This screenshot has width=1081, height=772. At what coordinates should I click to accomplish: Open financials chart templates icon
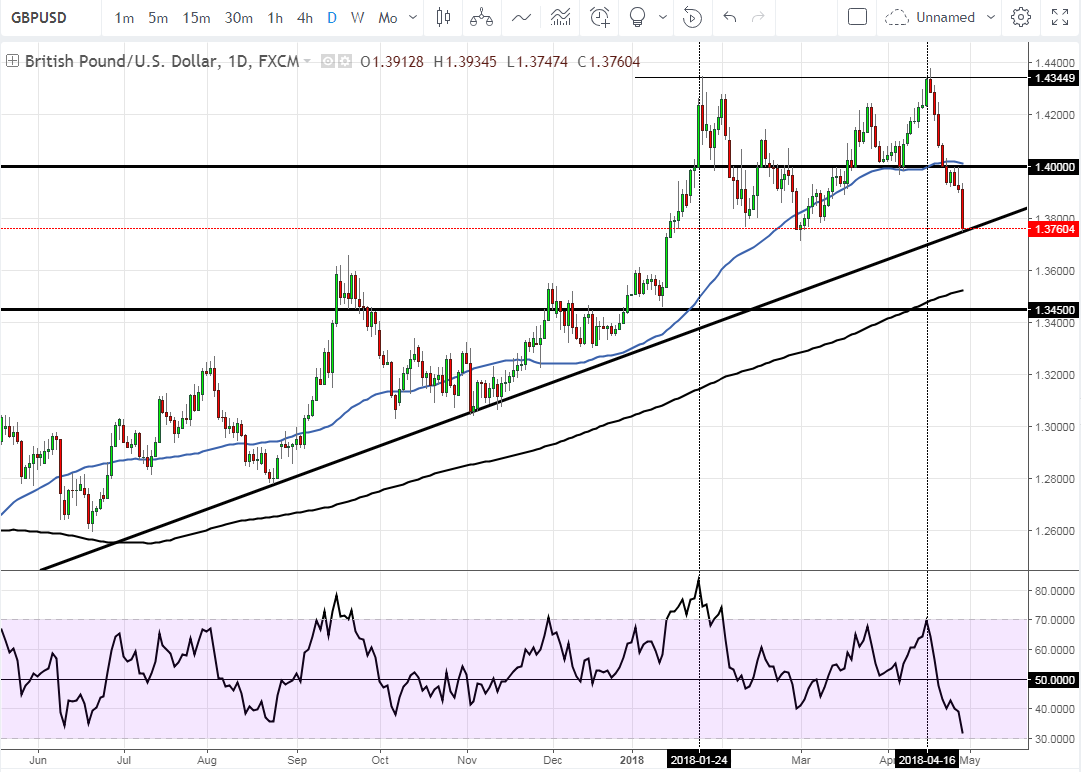tap(560, 17)
